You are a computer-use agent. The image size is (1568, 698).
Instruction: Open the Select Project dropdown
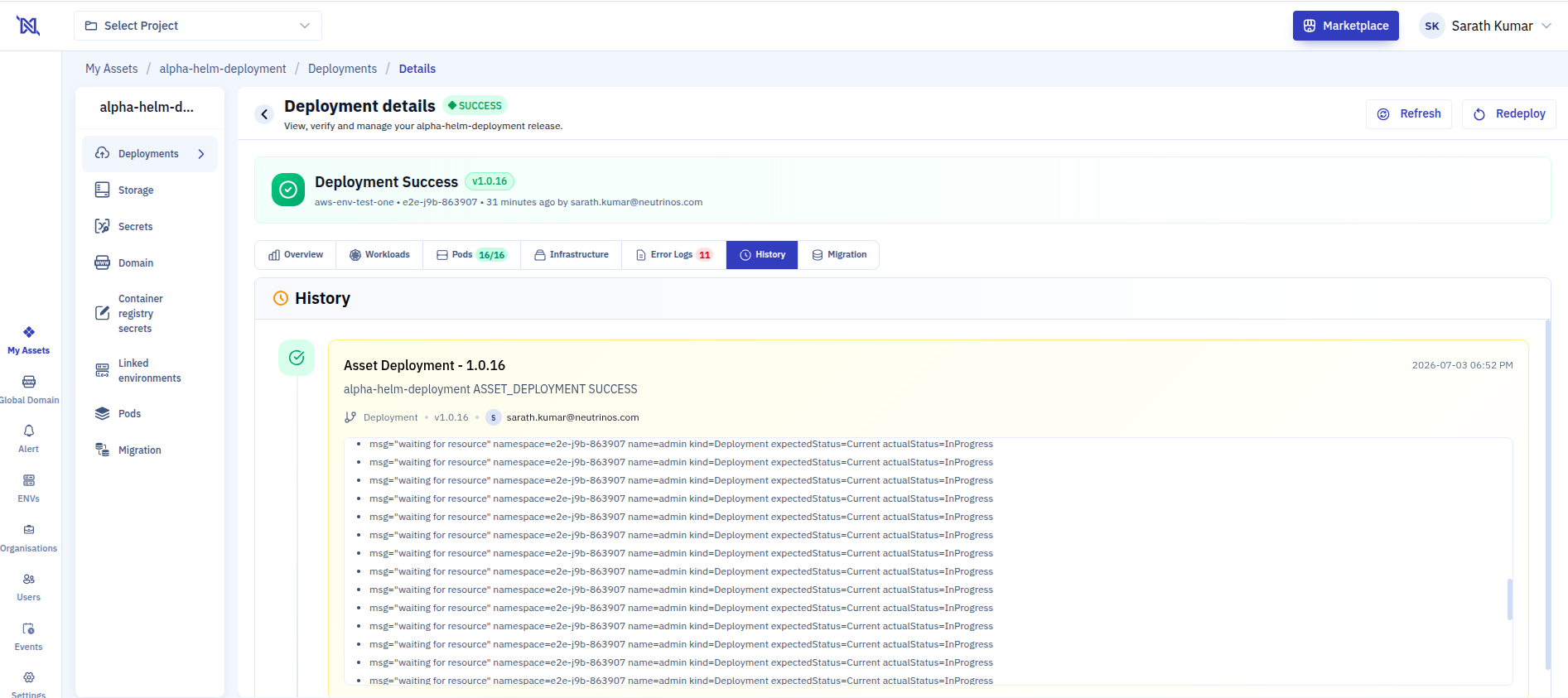pyautogui.click(x=198, y=26)
